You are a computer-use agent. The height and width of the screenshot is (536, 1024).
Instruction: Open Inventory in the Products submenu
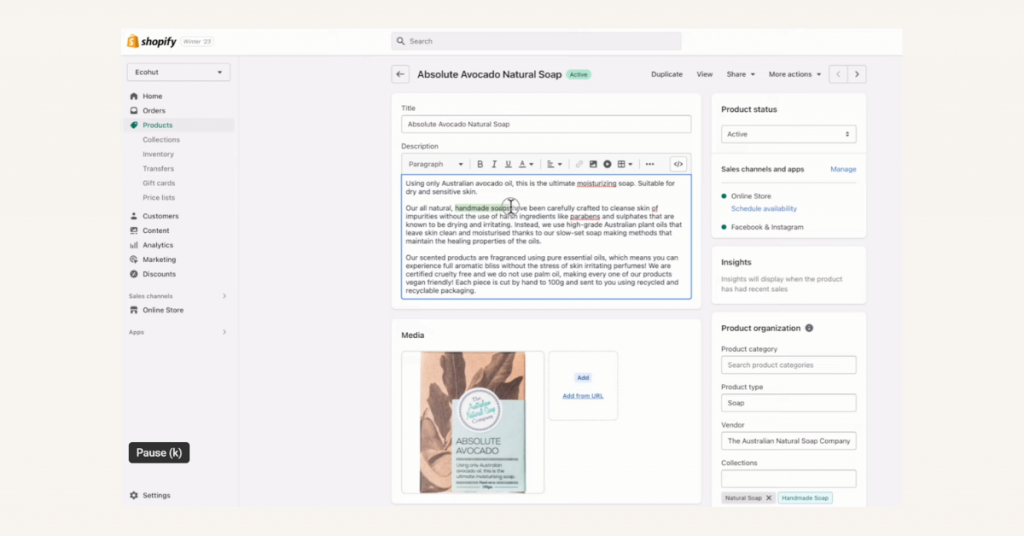pos(158,154)
